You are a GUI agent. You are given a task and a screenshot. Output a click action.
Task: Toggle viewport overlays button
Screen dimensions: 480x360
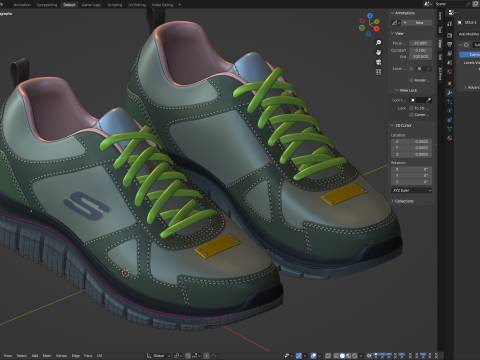313,356
